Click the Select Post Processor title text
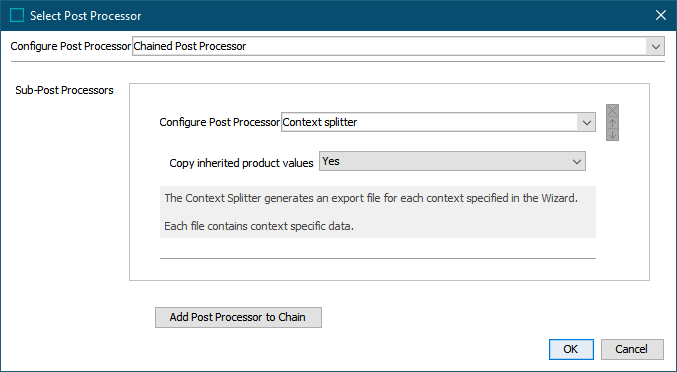Image resolution: width=677 pixels, height=372 pixels. pyautogui.click(x=85, y=16)
